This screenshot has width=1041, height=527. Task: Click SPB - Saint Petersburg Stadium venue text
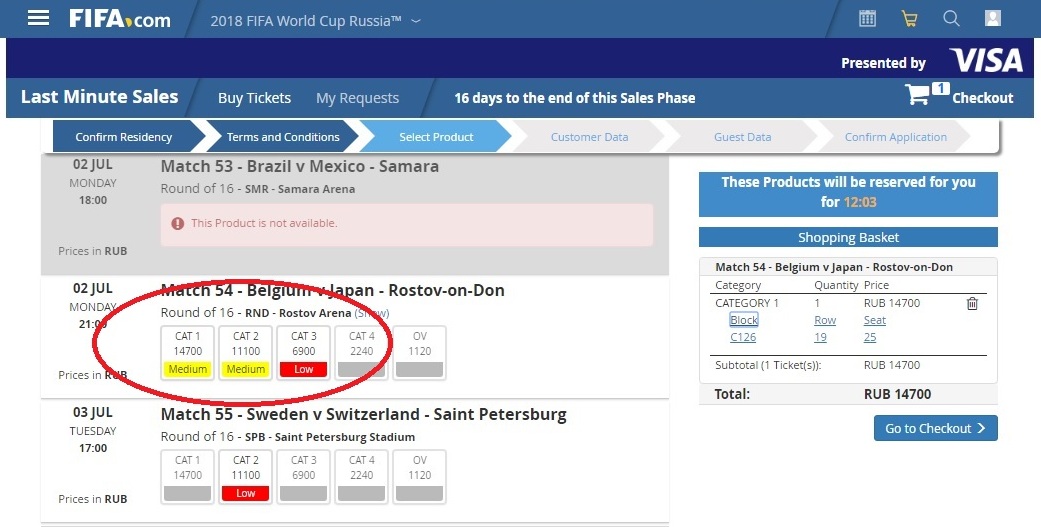point(330,437)
